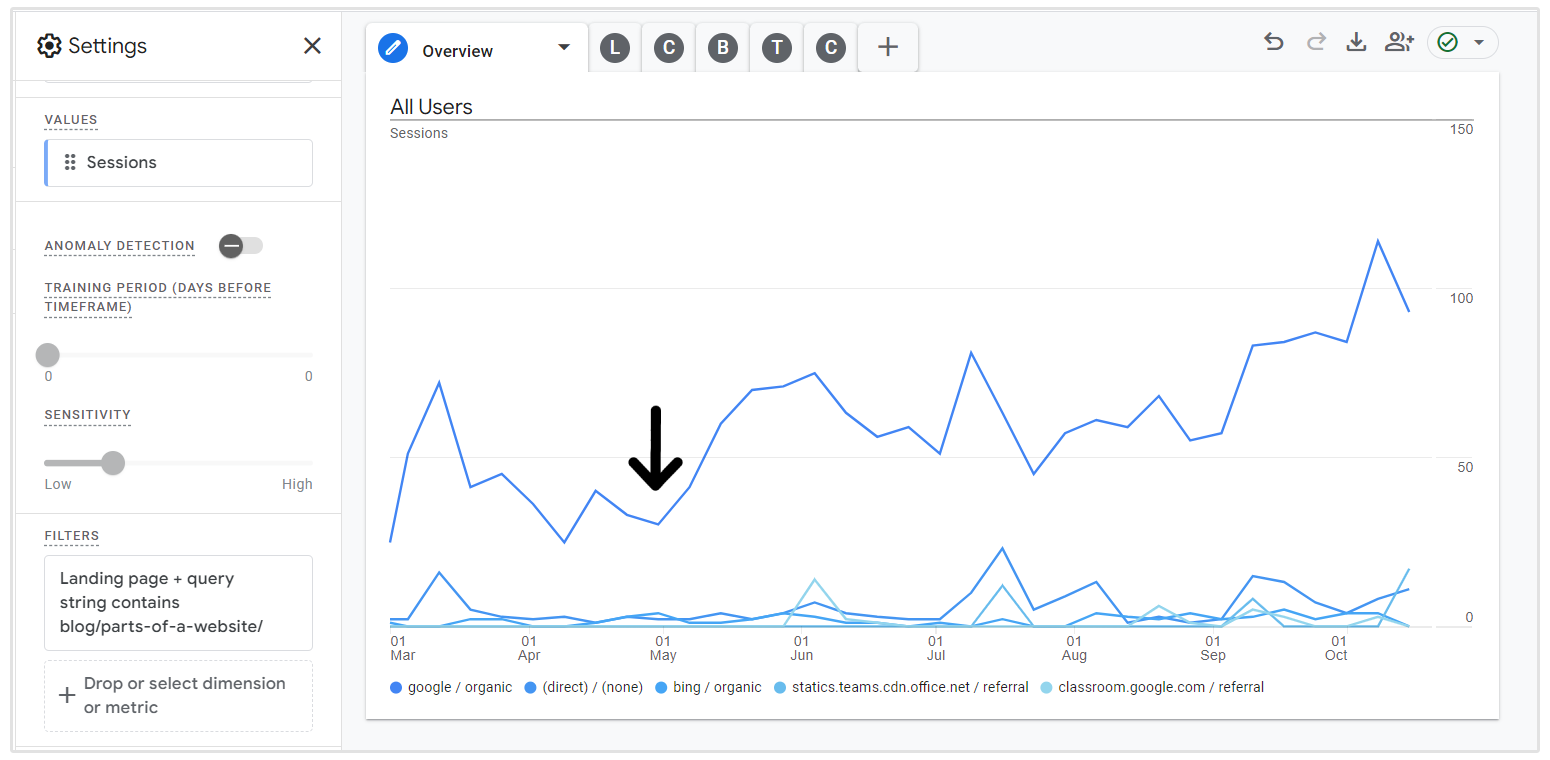
Task: Click the redo arrow icon
Action: [x=1316, y=42]
